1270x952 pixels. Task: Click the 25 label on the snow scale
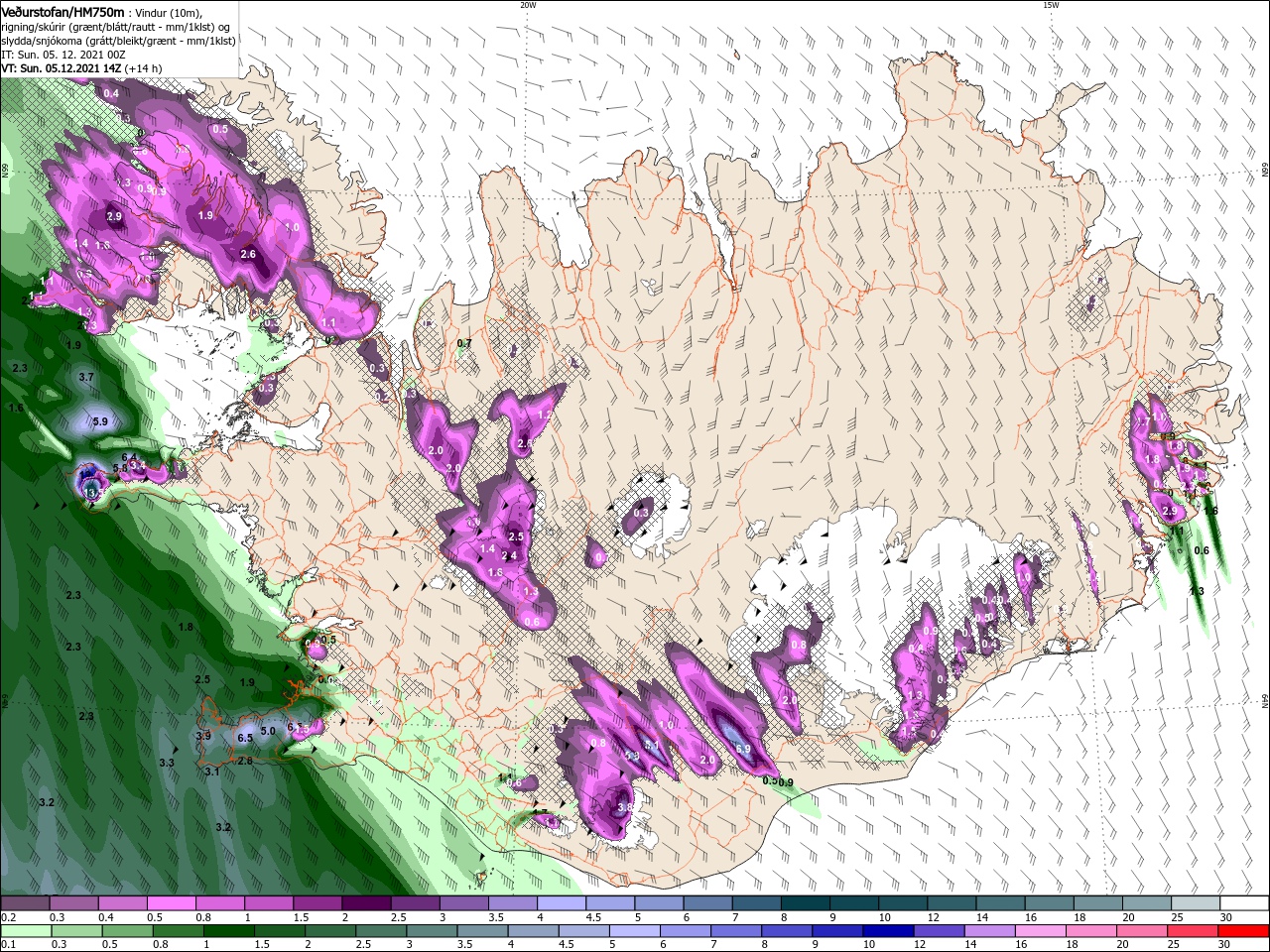pyautogui.click(x=1180, y=917)
